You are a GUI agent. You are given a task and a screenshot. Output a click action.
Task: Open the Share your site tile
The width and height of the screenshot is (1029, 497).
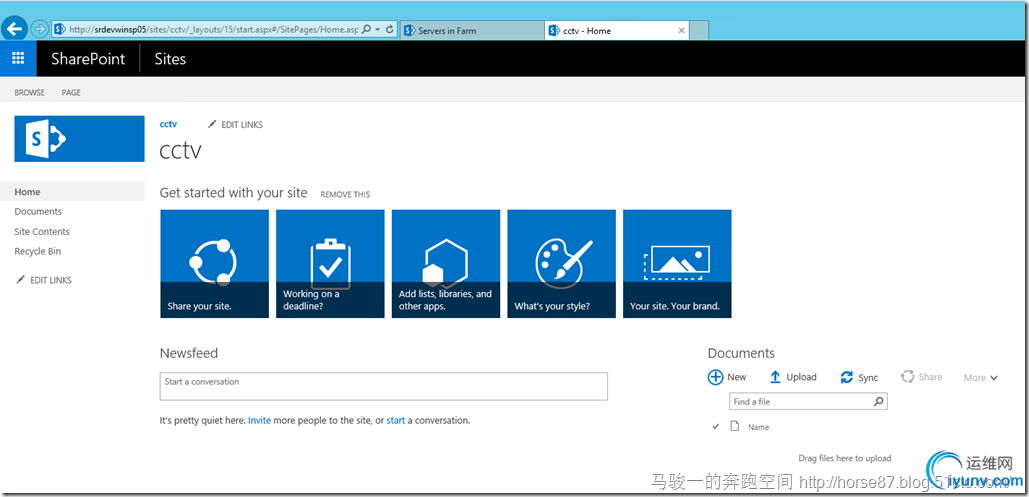click(x=215, y=264)
